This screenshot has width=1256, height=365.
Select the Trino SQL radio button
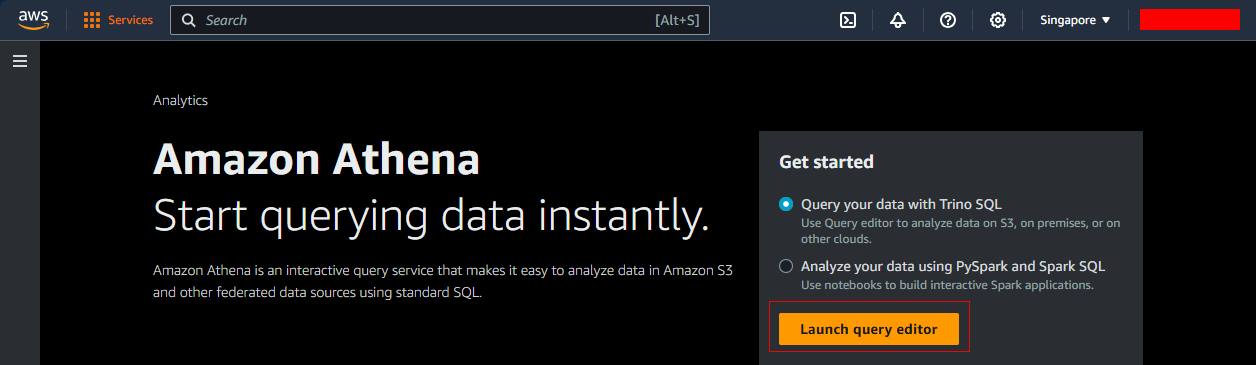click(786, 204)
